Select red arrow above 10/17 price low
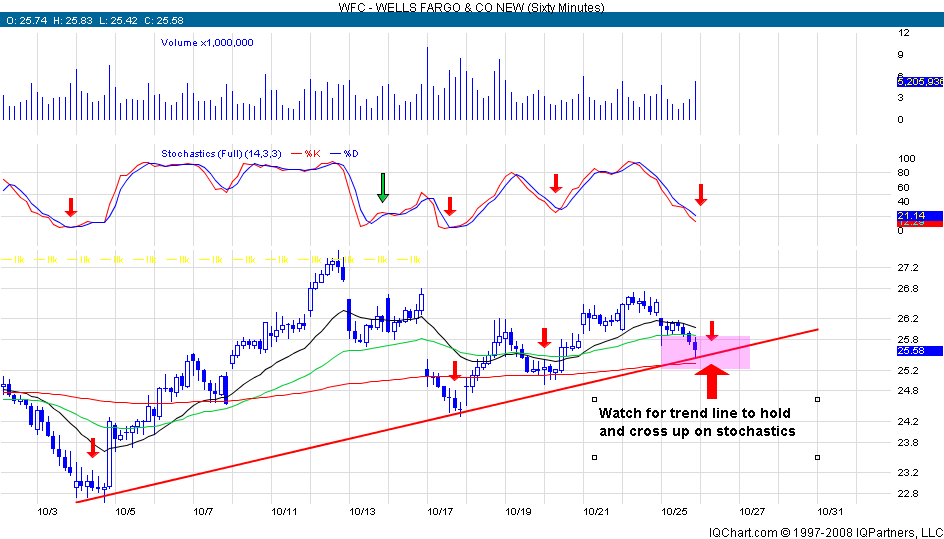This screenshot has height=539, width=944. [x=454, y=371]
